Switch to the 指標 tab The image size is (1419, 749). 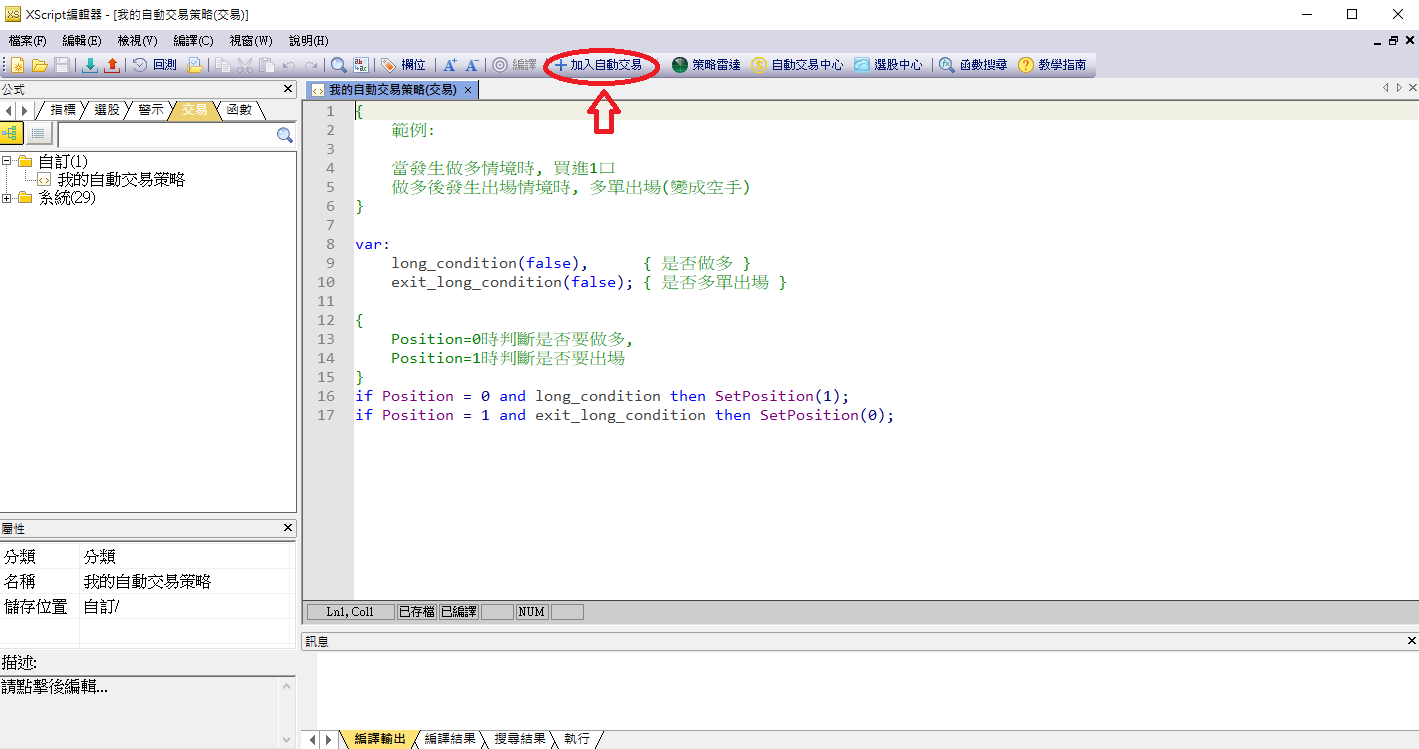coord(62,110)
